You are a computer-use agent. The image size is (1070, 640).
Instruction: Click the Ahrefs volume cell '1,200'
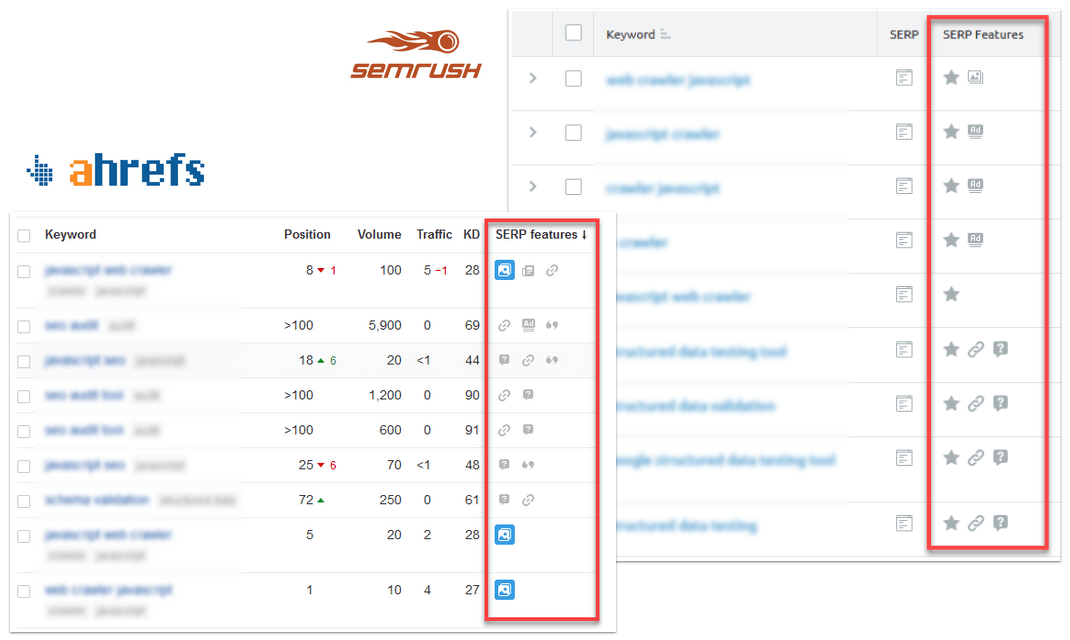tap(385, 395)
